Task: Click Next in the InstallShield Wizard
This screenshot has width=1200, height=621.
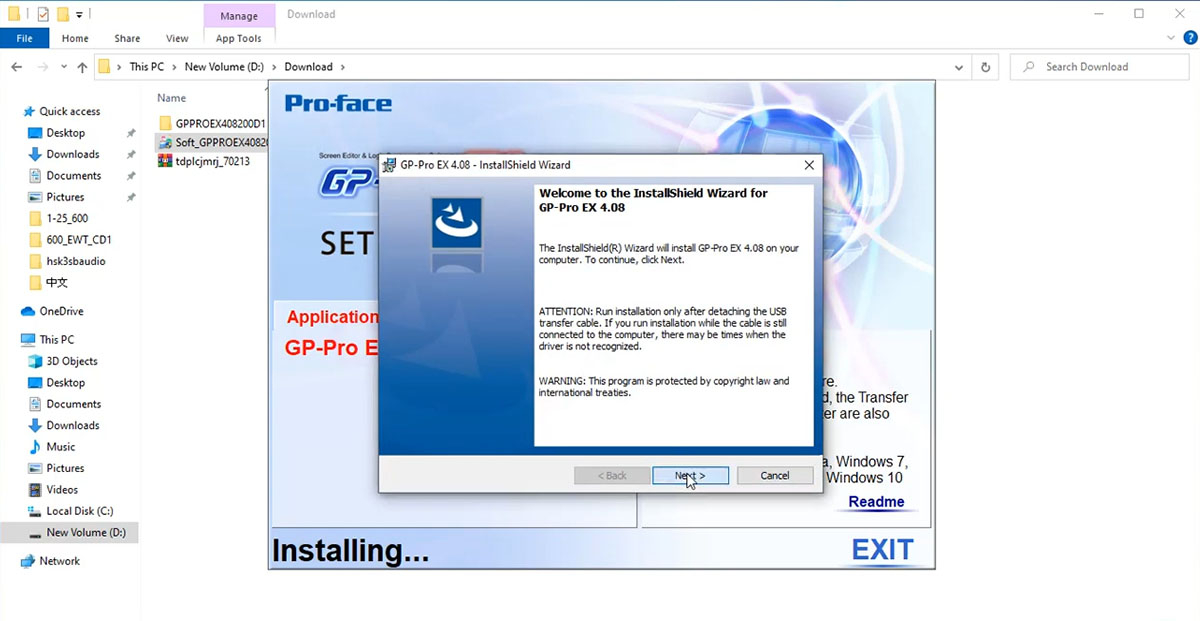Action: pyautogui.click(x=690, y=476)
